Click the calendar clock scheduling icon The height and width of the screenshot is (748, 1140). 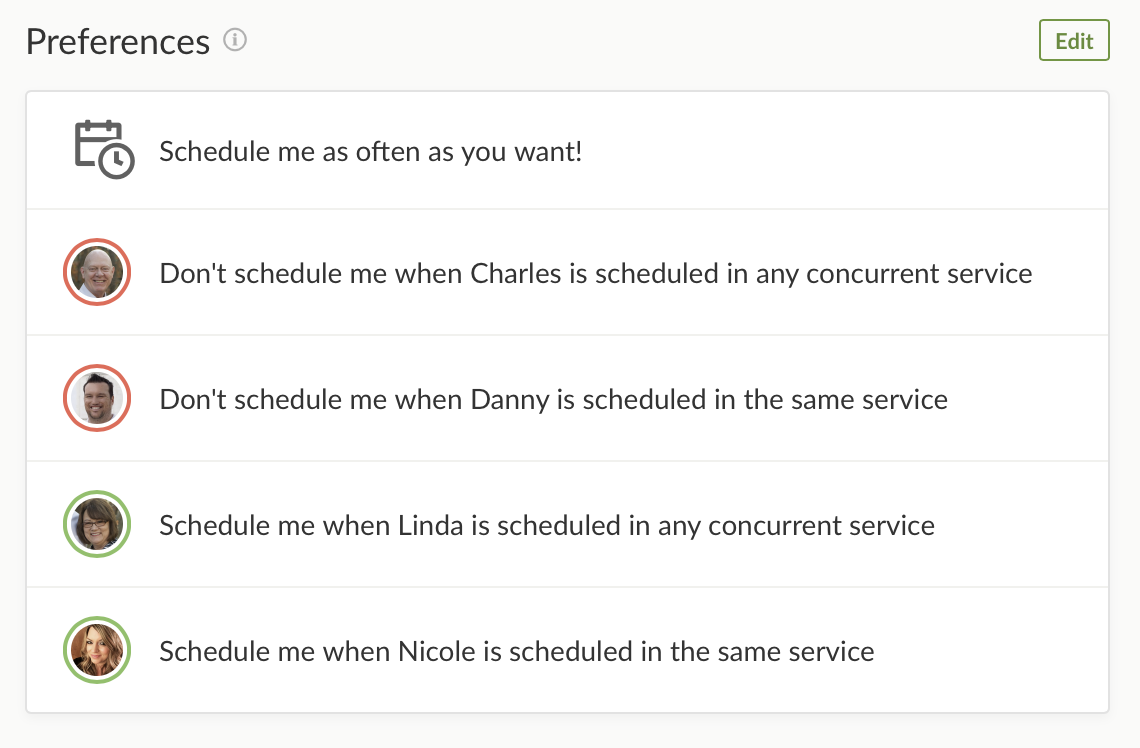103,150
